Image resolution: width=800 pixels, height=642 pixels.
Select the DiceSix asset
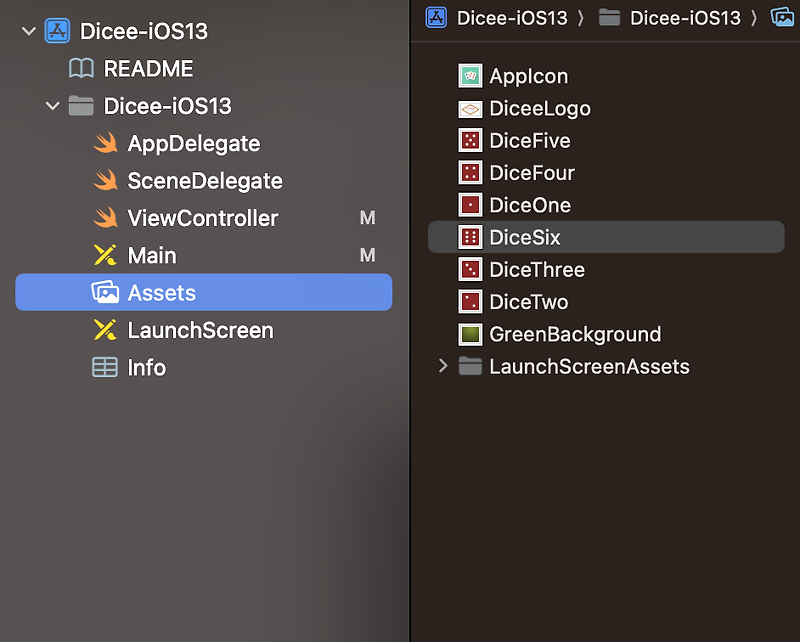(606, 237)
